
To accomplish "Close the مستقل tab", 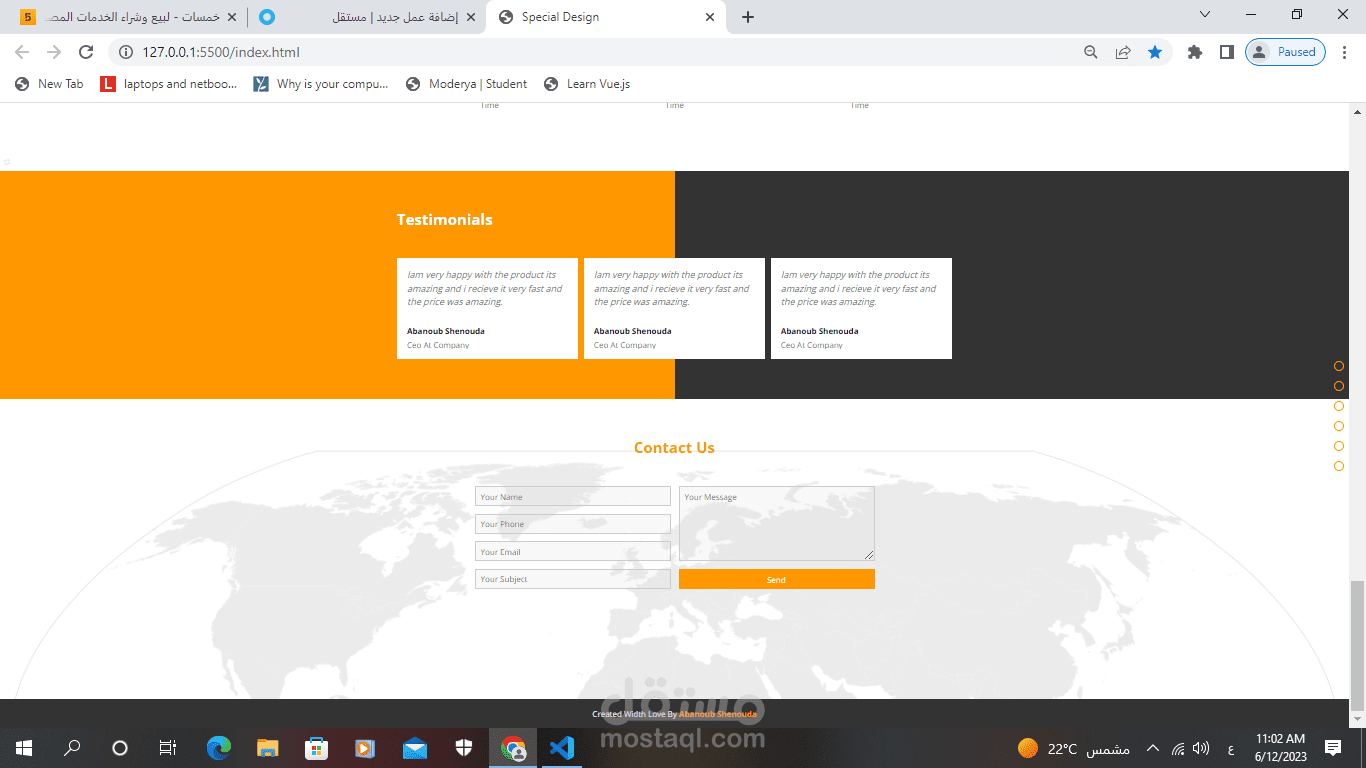I will point(471,17).
